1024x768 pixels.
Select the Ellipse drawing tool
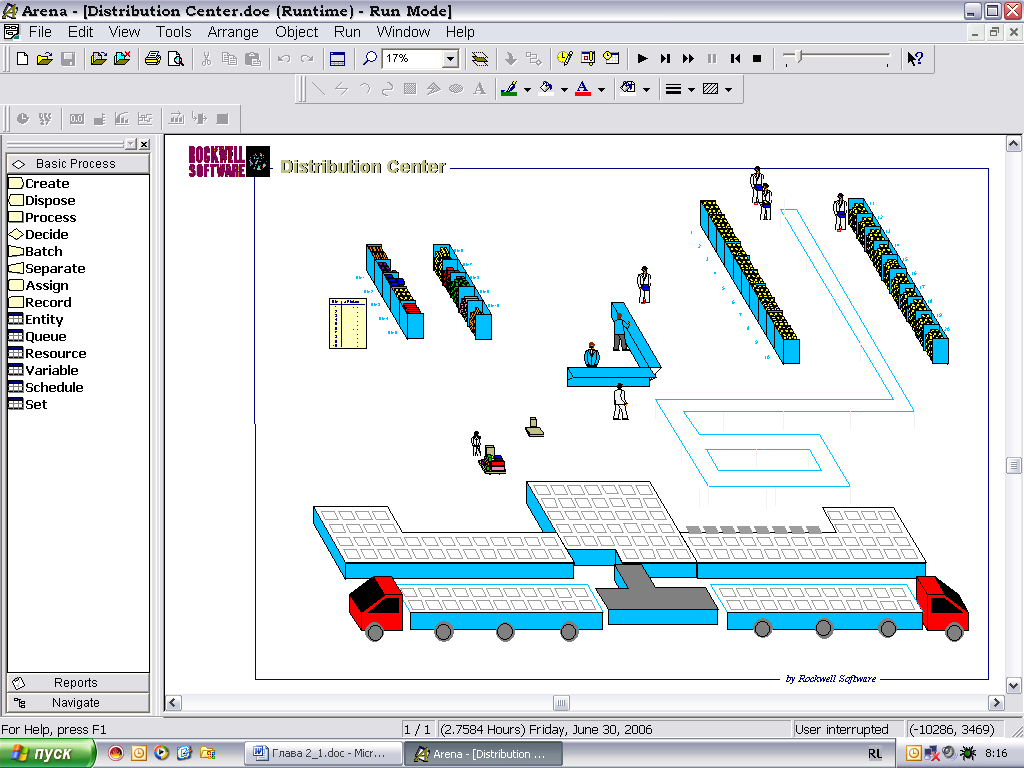tap(456, 89)
